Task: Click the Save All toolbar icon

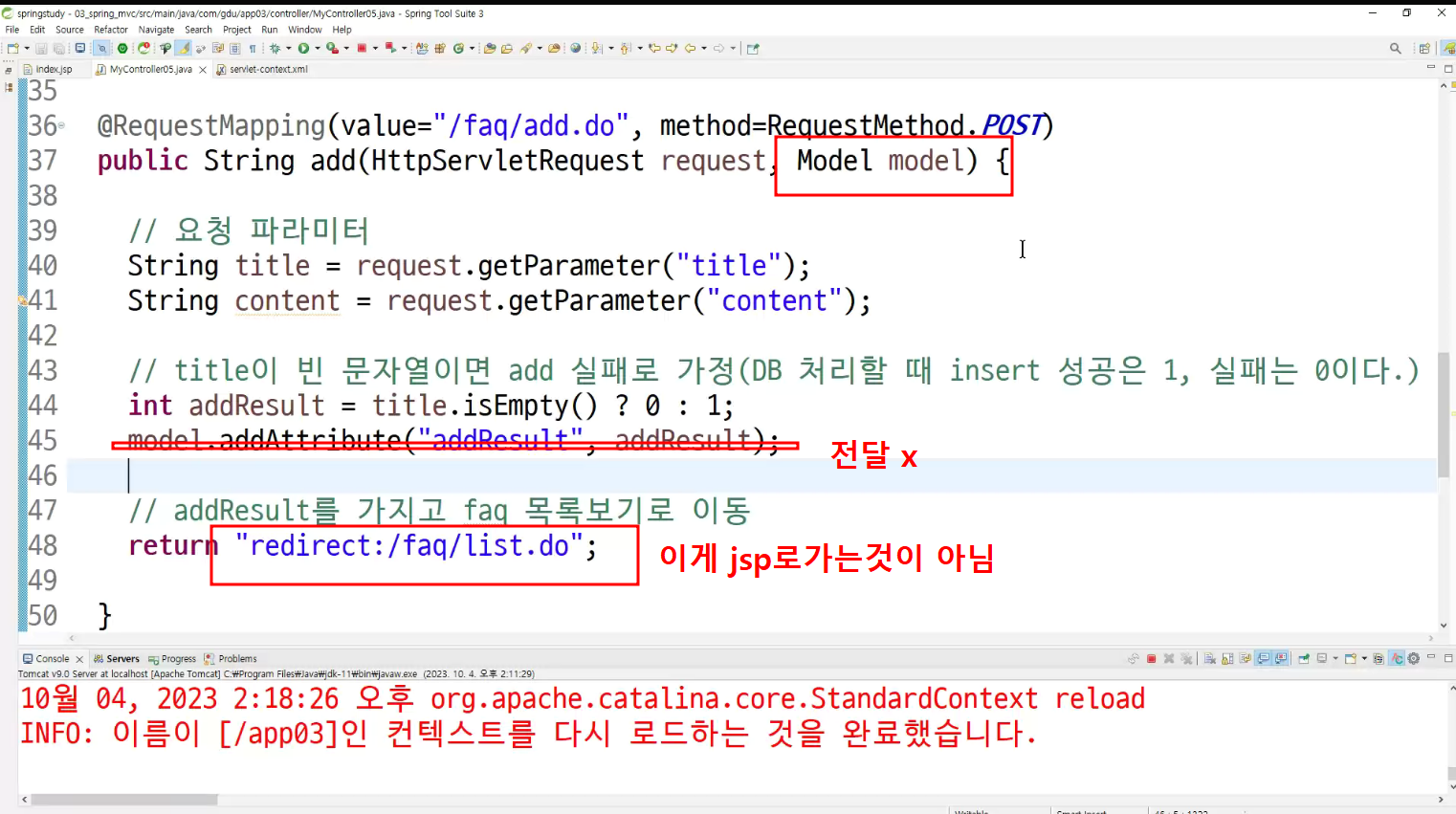Action: (x=58, y=48)
